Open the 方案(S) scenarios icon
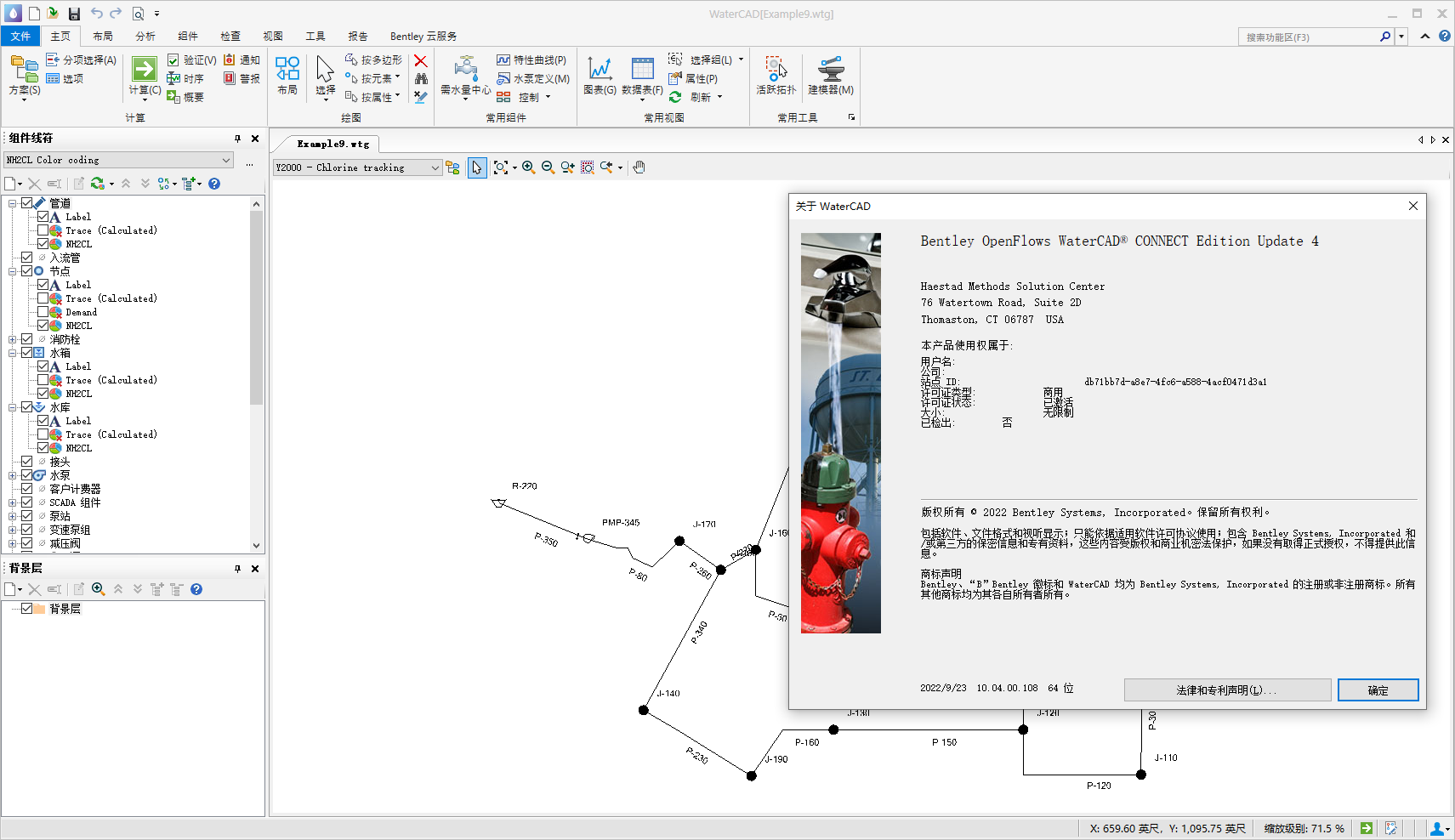The height and width of the screenshot is (840, 1455). tap(24, 68)
